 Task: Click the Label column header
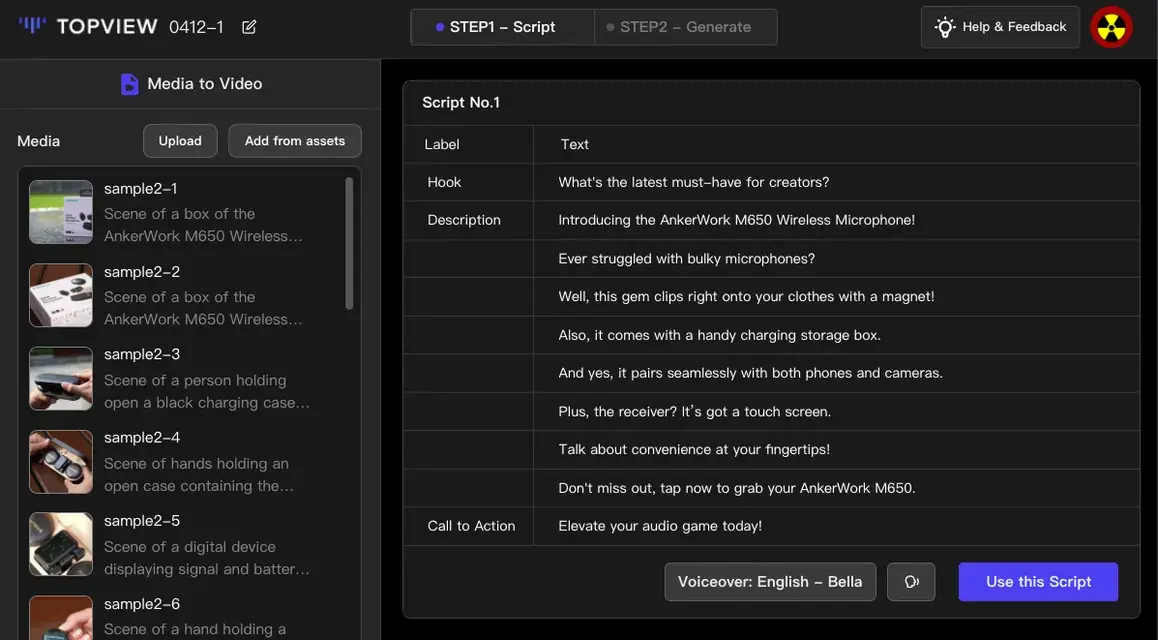click(442, 145)
